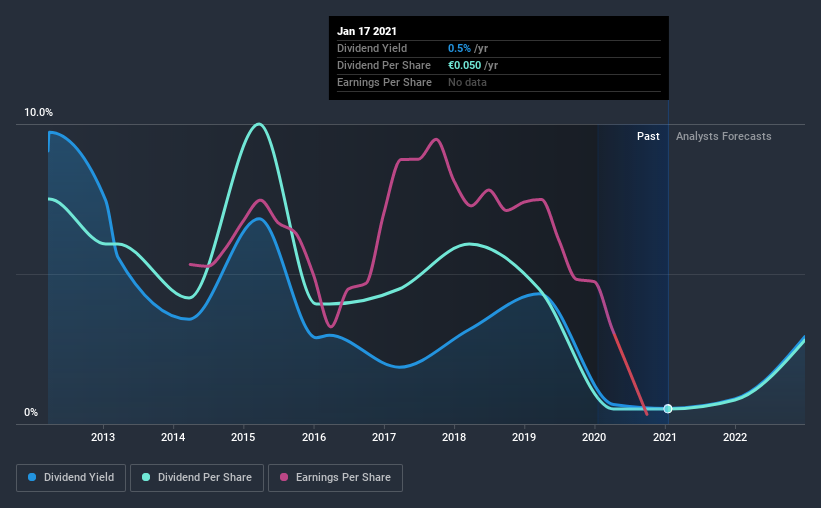Click the 2015 x-axis label
This screenshot has height=508, width=821.
click(x=243, y=437)
